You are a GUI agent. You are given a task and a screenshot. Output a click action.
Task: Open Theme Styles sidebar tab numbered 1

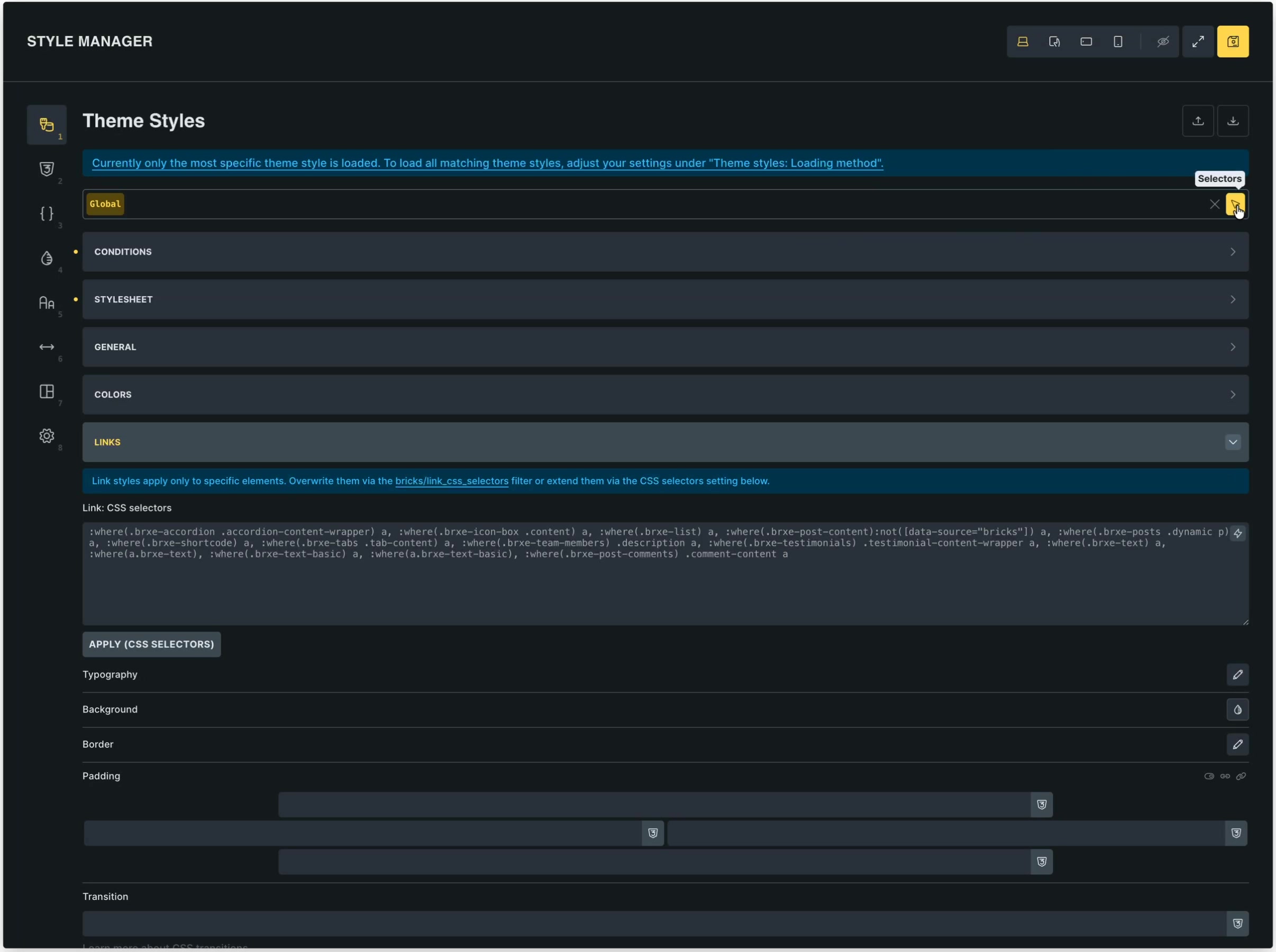(47, 124)
